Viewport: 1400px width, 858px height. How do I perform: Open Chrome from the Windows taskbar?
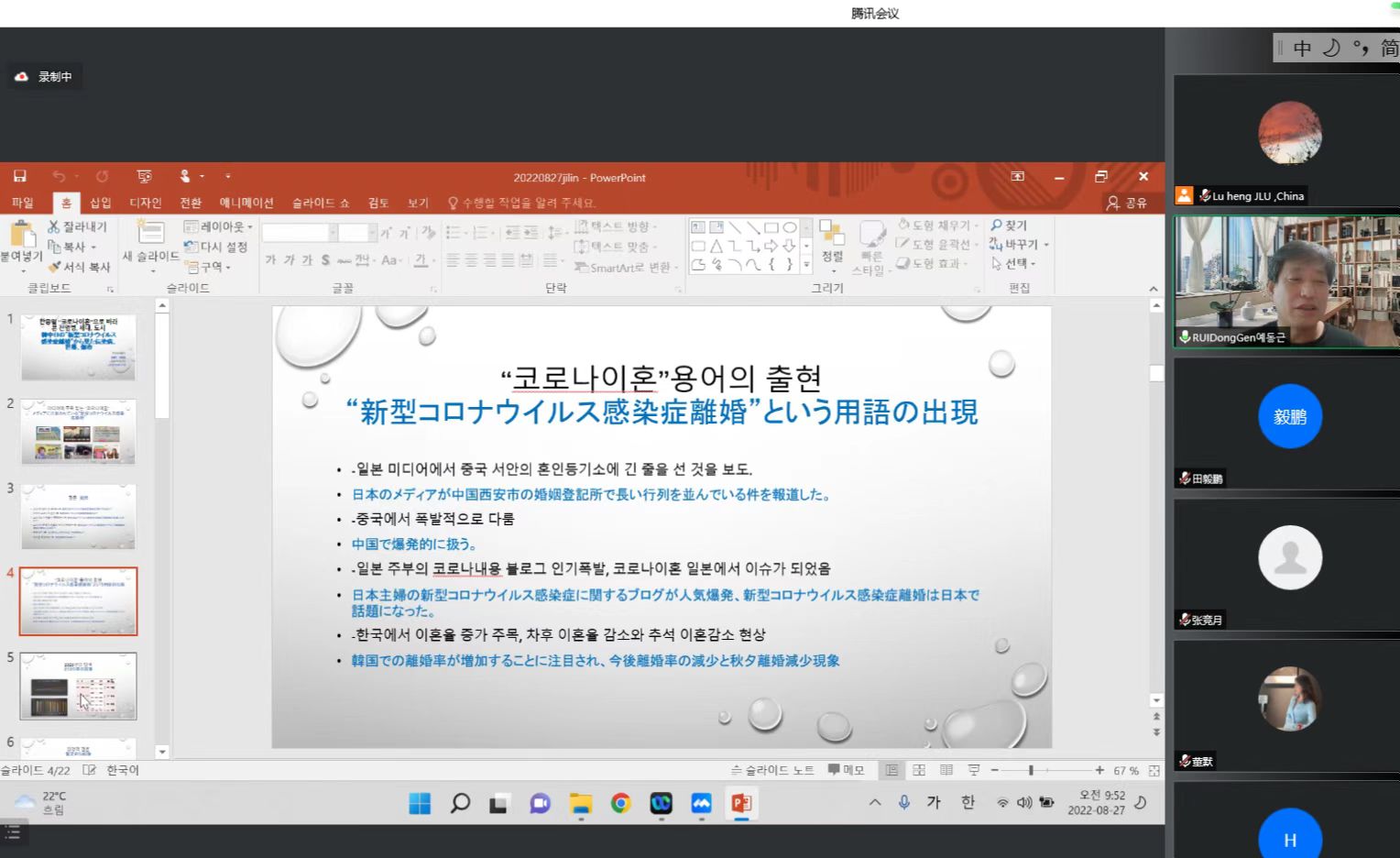621,804
